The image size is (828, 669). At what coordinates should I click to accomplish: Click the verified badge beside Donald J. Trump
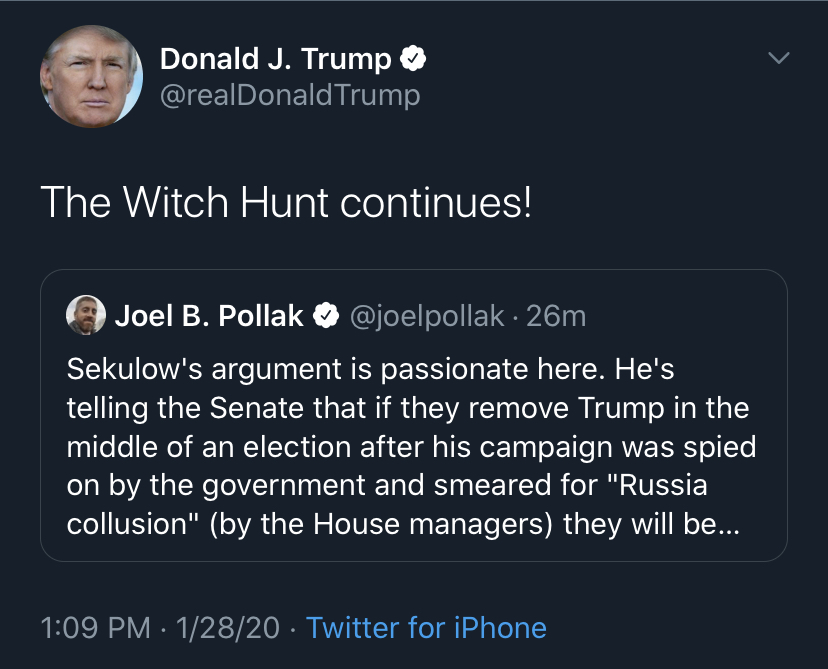[x=413, y=59]
